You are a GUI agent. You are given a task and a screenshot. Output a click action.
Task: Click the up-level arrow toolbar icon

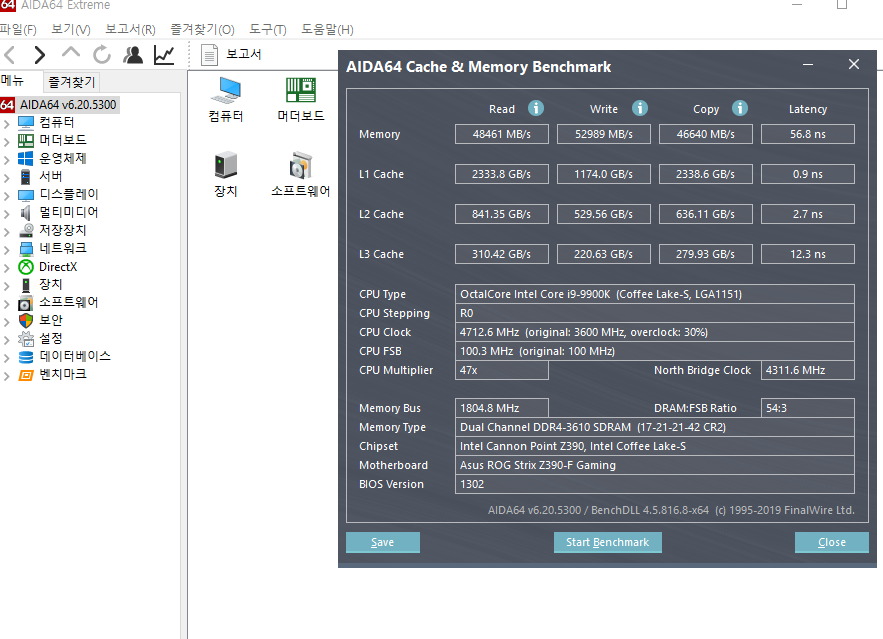[x=70, y=53]
